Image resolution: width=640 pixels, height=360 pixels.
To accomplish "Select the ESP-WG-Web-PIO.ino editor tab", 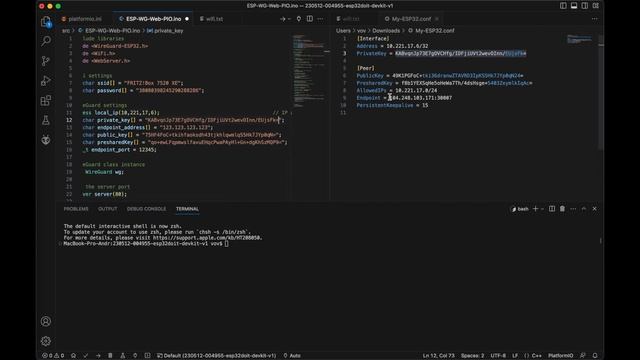I will pos(153,19).
